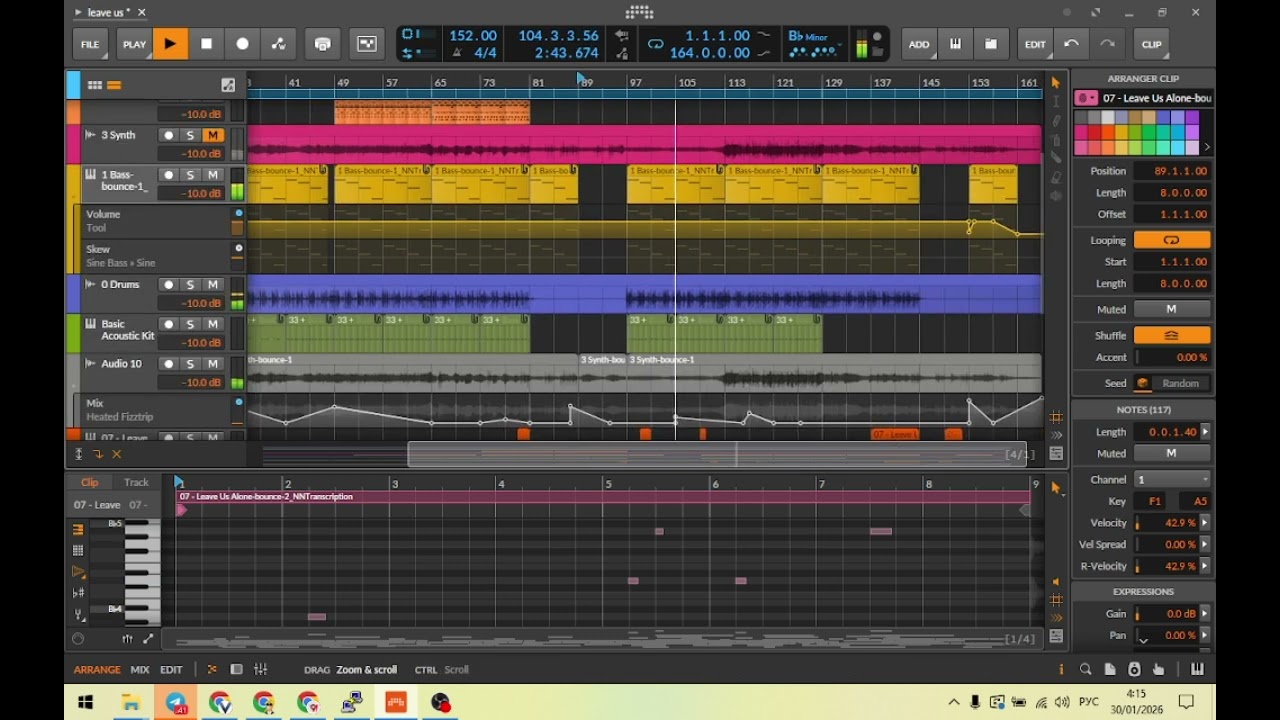Toggle the render/export icon in toolbar
The width and height of the screenshot is (1280, 720).
[x=322, y=44]
